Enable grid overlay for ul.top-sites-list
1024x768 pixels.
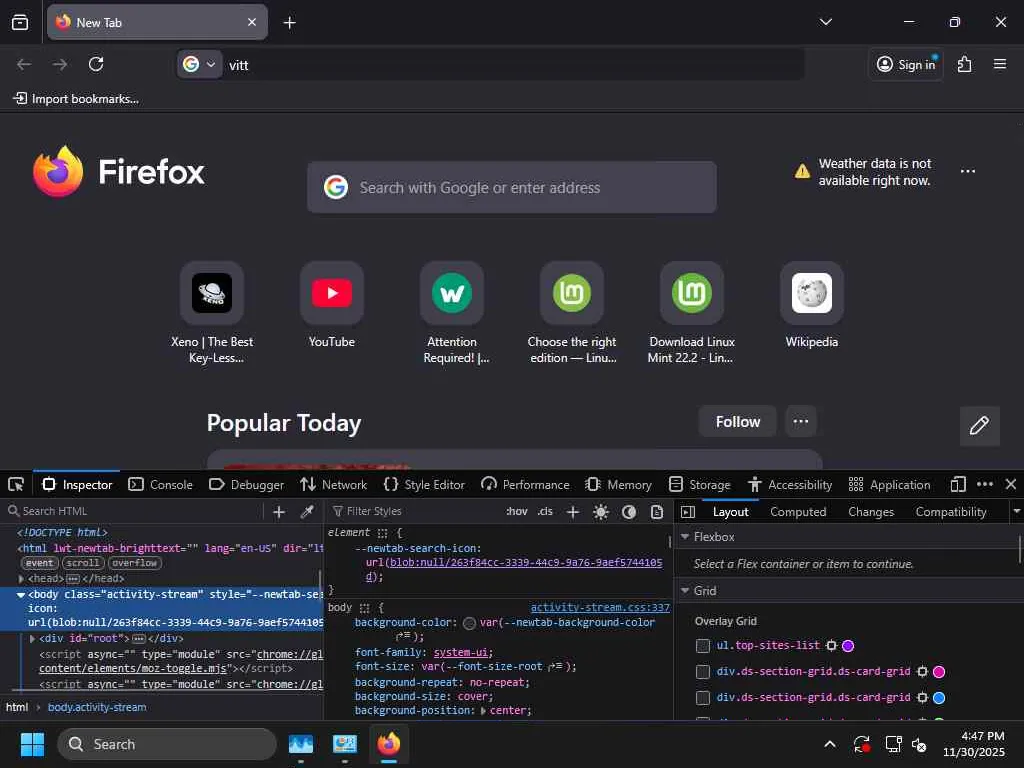point(703,646)
